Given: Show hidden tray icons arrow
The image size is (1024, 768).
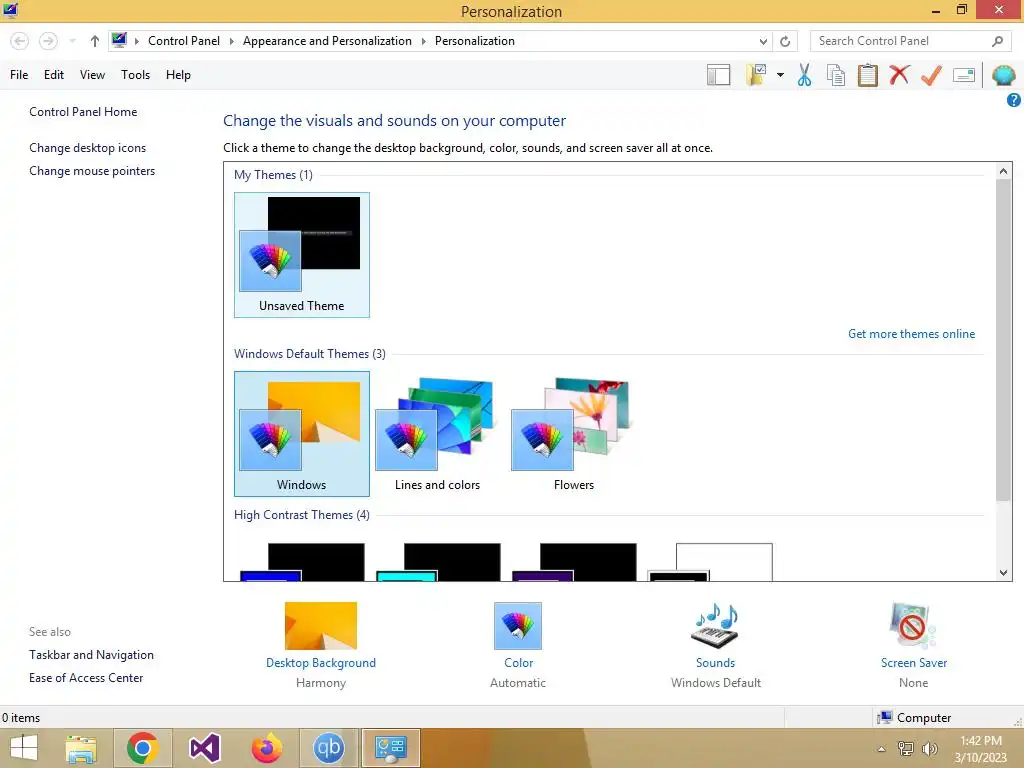Looking at the screenshot, I should pos(882,749).
